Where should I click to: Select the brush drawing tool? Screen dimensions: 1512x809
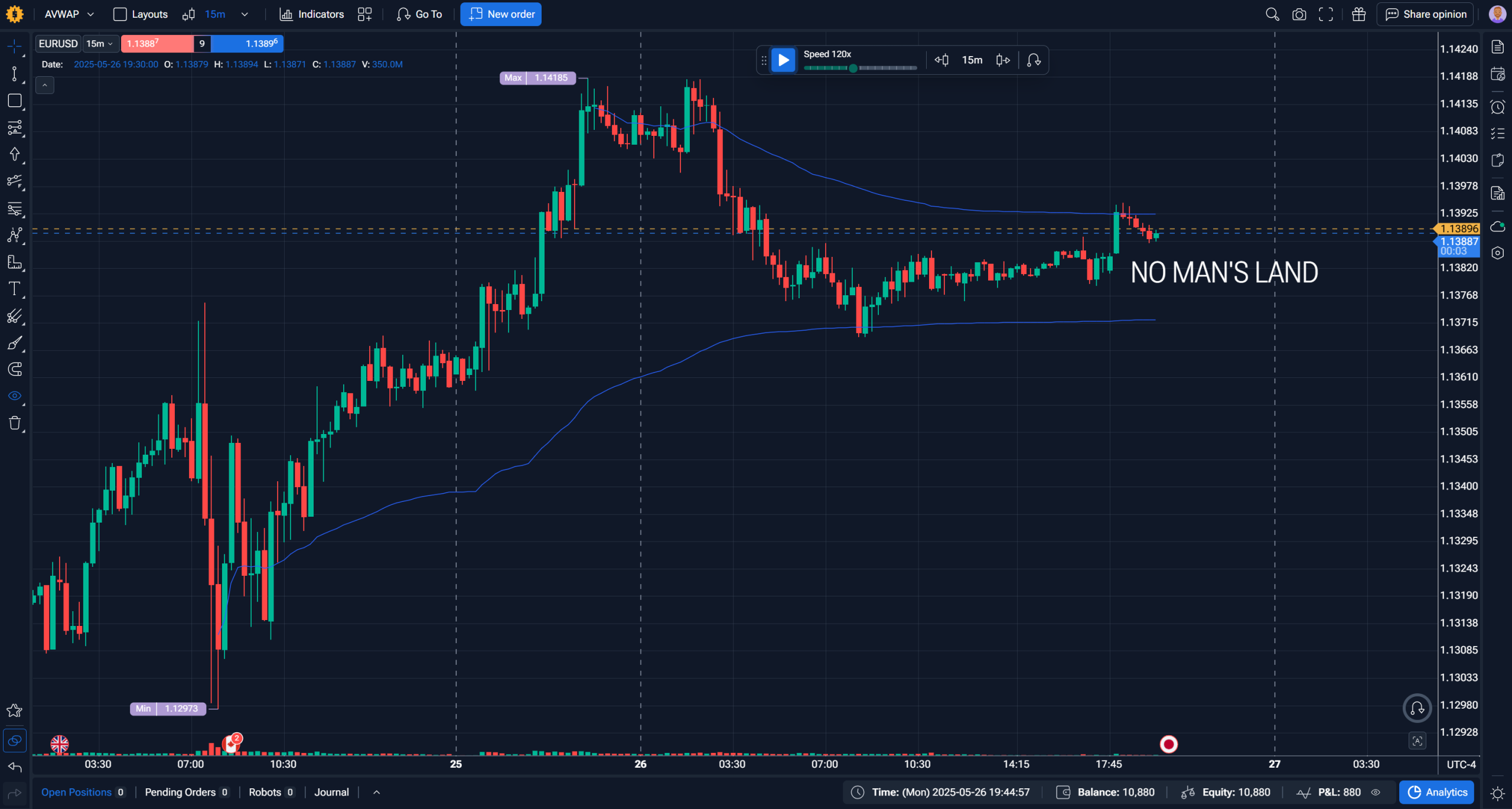pyautogui.click(x=15, y=342)
